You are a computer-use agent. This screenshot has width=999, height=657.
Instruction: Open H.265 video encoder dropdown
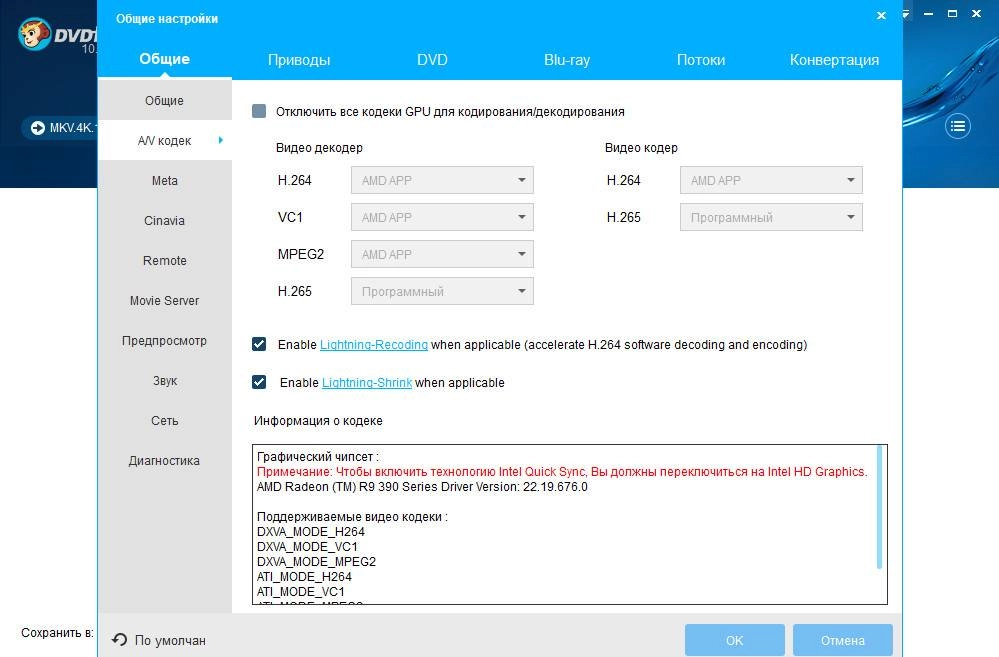(x=771, y=217)
